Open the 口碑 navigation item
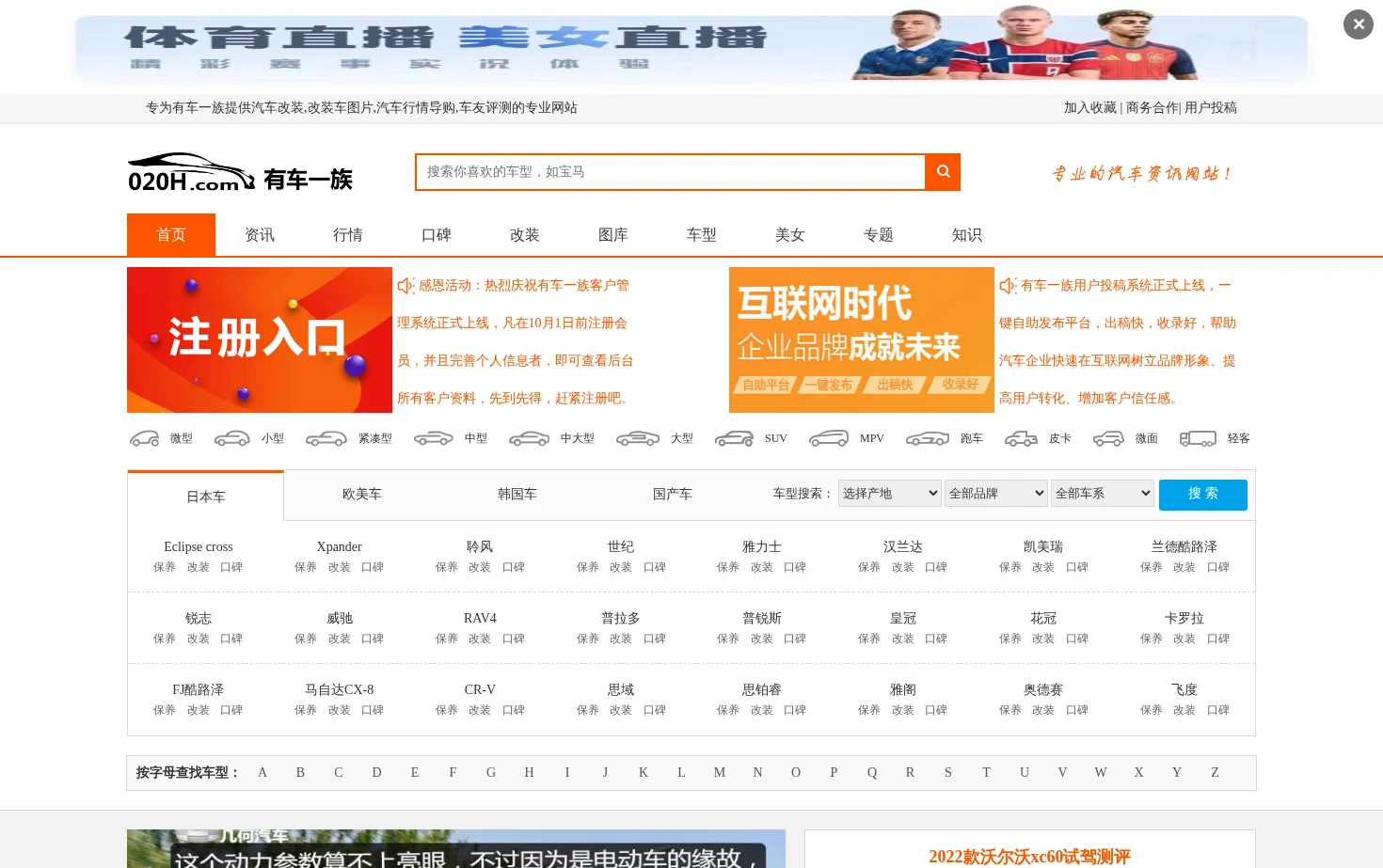Image resolution: width=1383 pixels, height=868 pixels. 437,235
